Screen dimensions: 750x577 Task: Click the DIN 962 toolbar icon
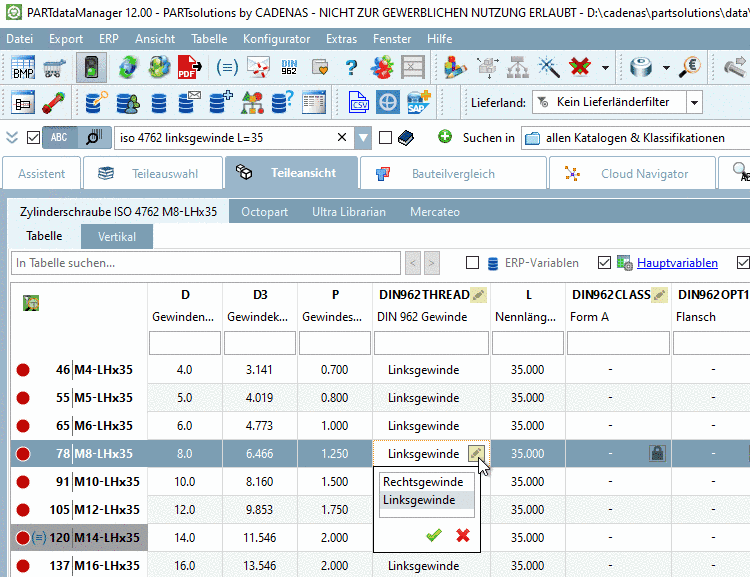coord(291,68)
